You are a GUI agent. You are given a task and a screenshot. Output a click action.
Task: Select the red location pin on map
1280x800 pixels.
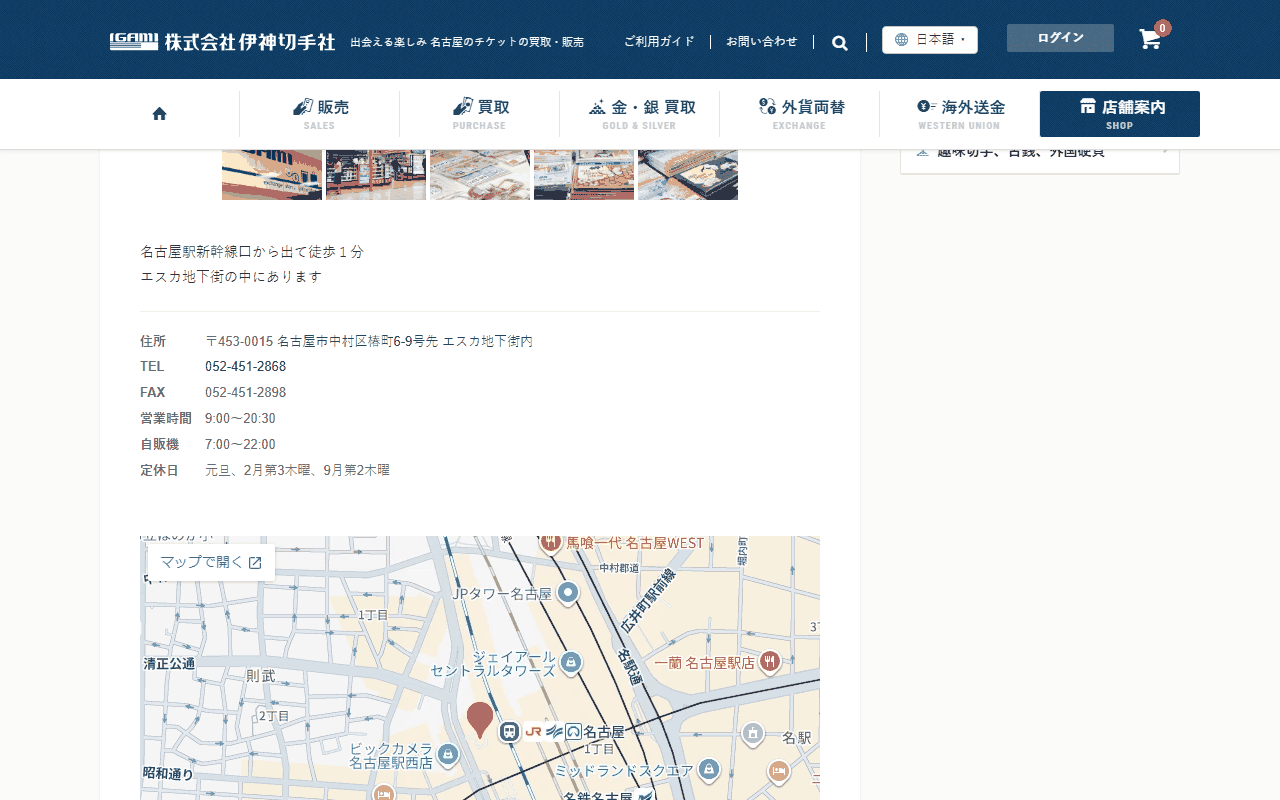click(480, 720)
